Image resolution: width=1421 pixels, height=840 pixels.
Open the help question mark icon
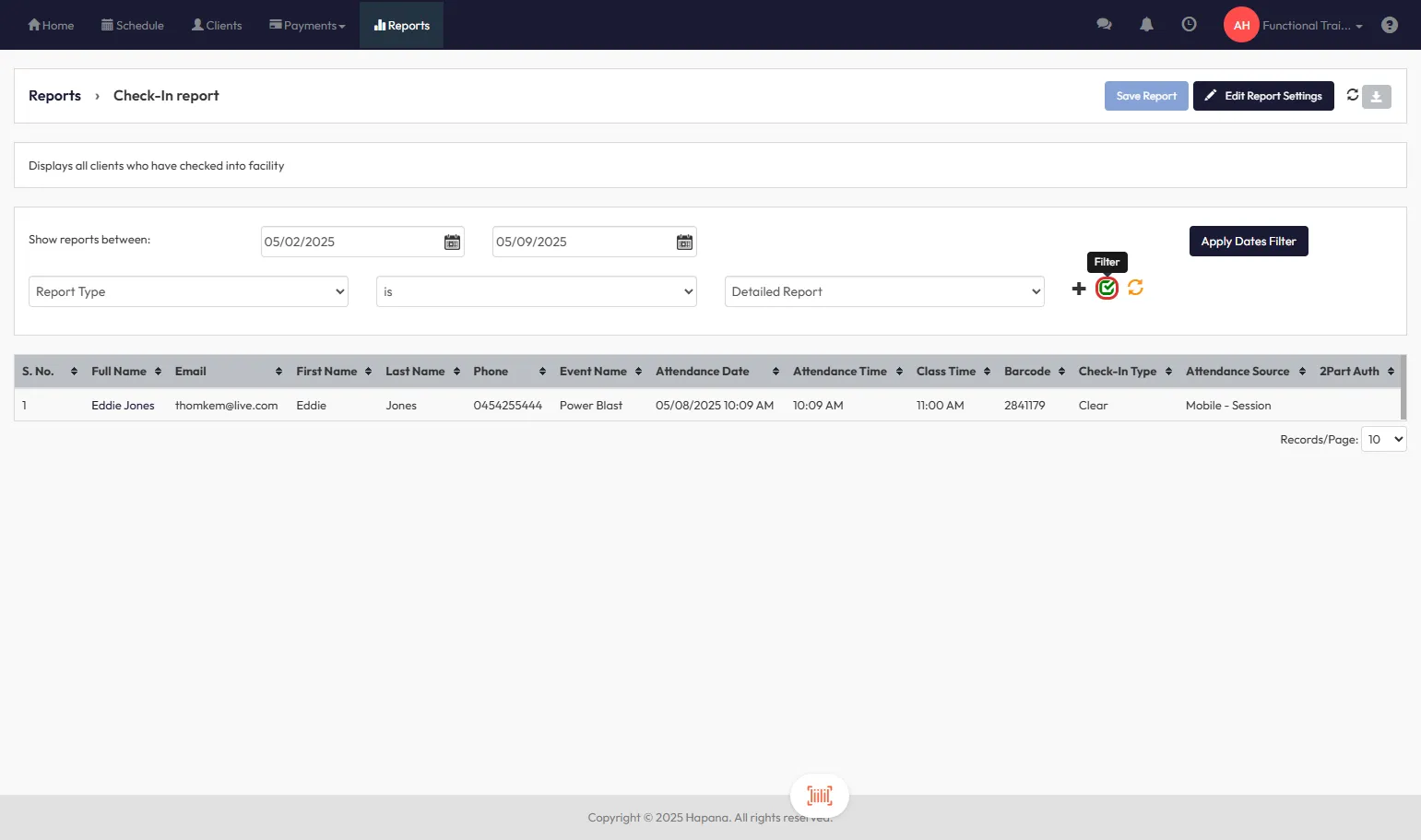[1389, 25]
